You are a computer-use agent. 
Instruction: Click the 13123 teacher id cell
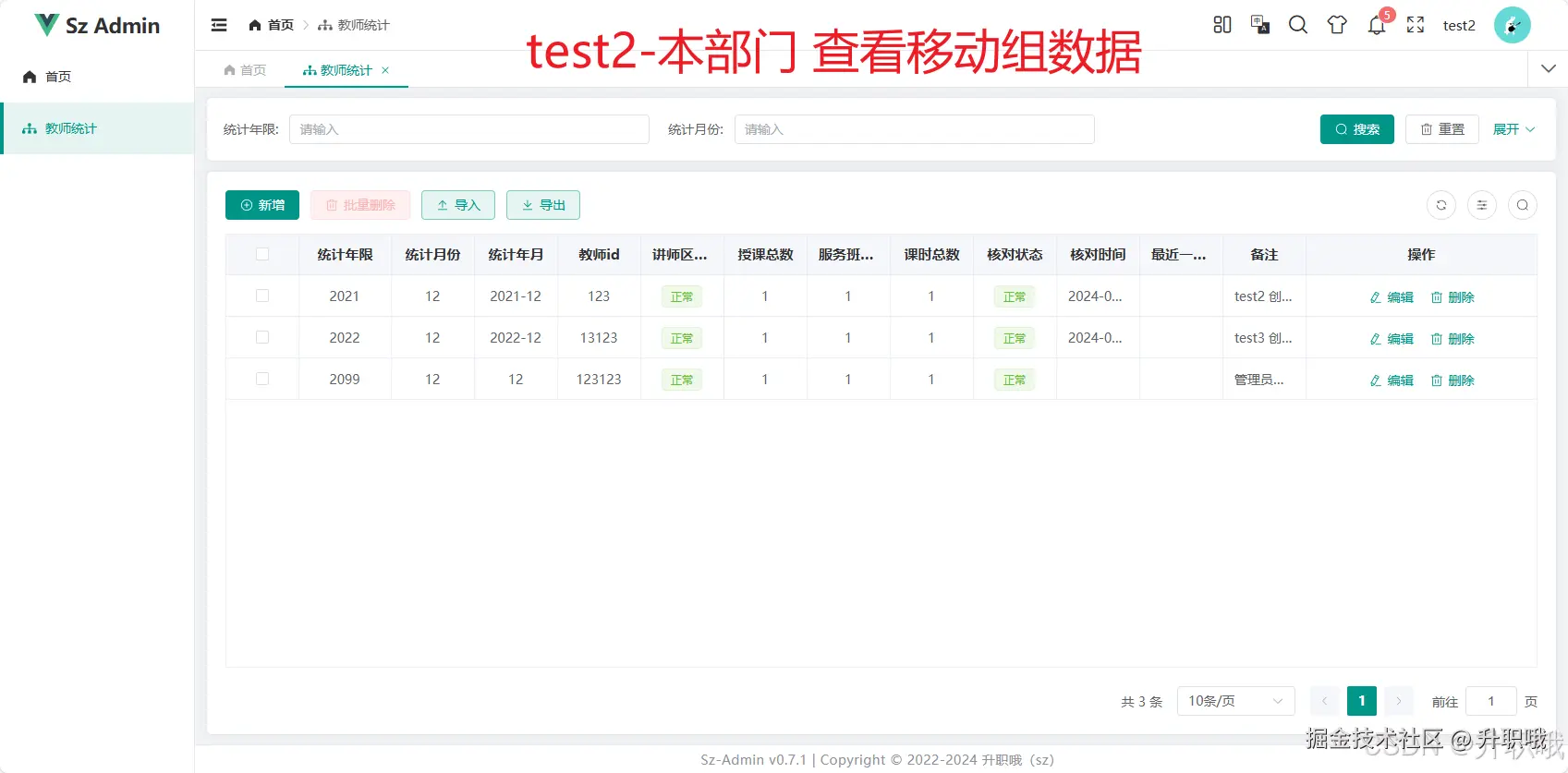point(599,337)
